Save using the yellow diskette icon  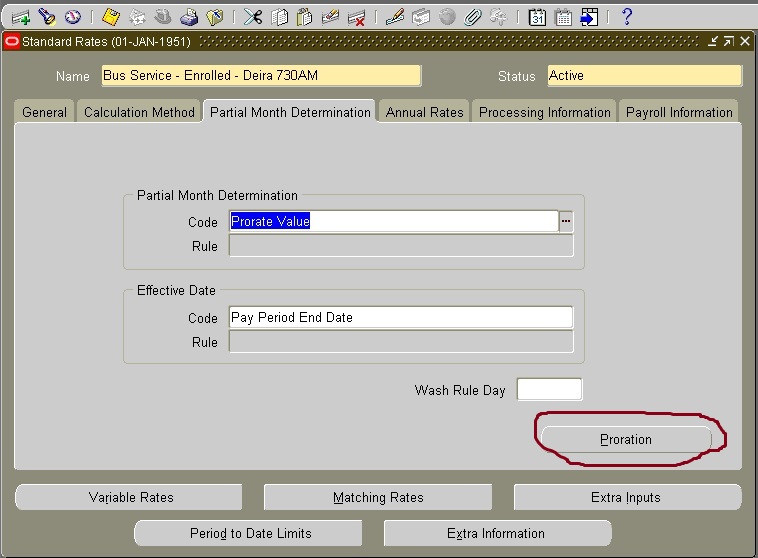pyautogui.click(x=111, y=17)
